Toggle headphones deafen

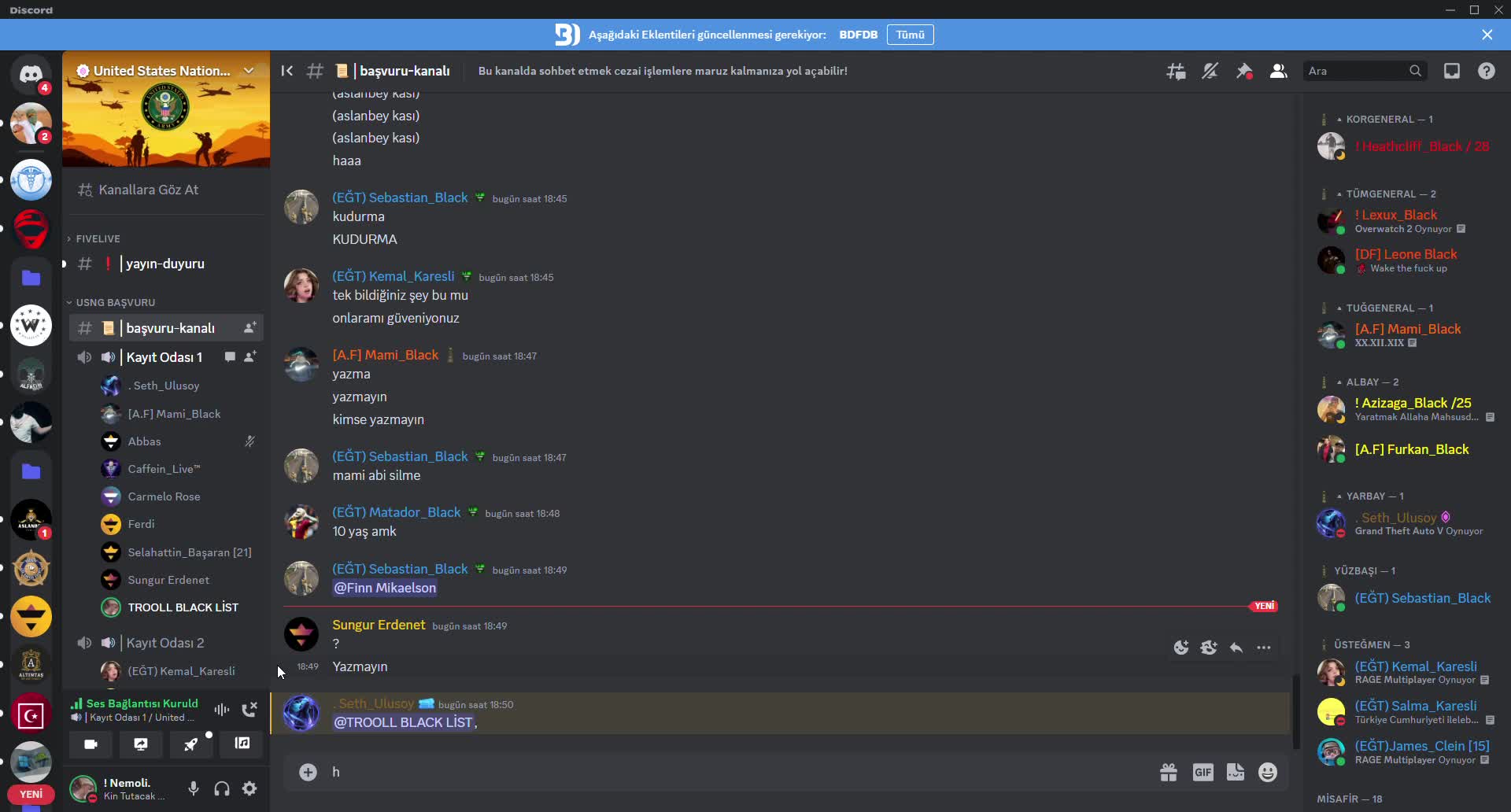pos(222,788)
